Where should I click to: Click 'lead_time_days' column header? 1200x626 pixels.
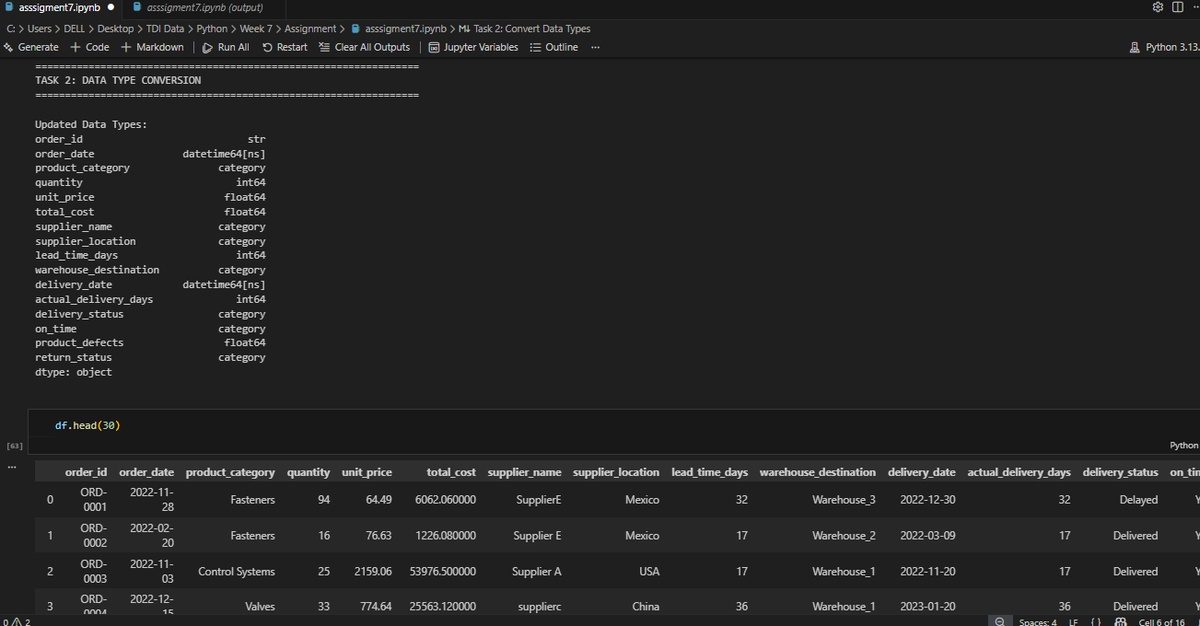point(709,472)
